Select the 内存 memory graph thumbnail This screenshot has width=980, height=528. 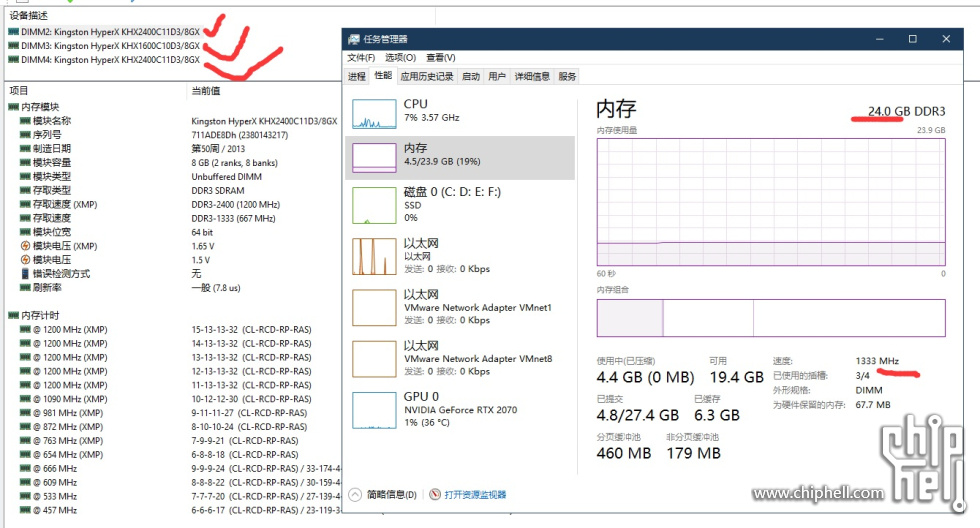point(374,158)
